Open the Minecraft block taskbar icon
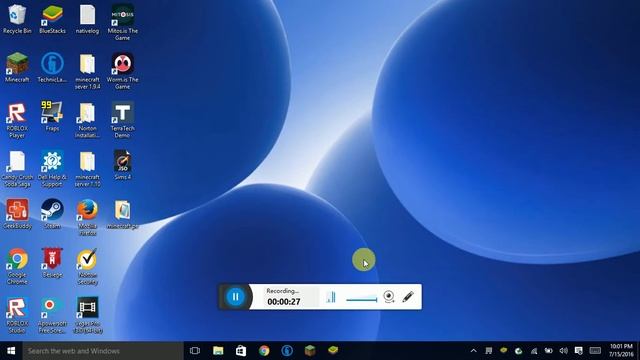Screen dimensions: 640x360 (x=310, y=351)
